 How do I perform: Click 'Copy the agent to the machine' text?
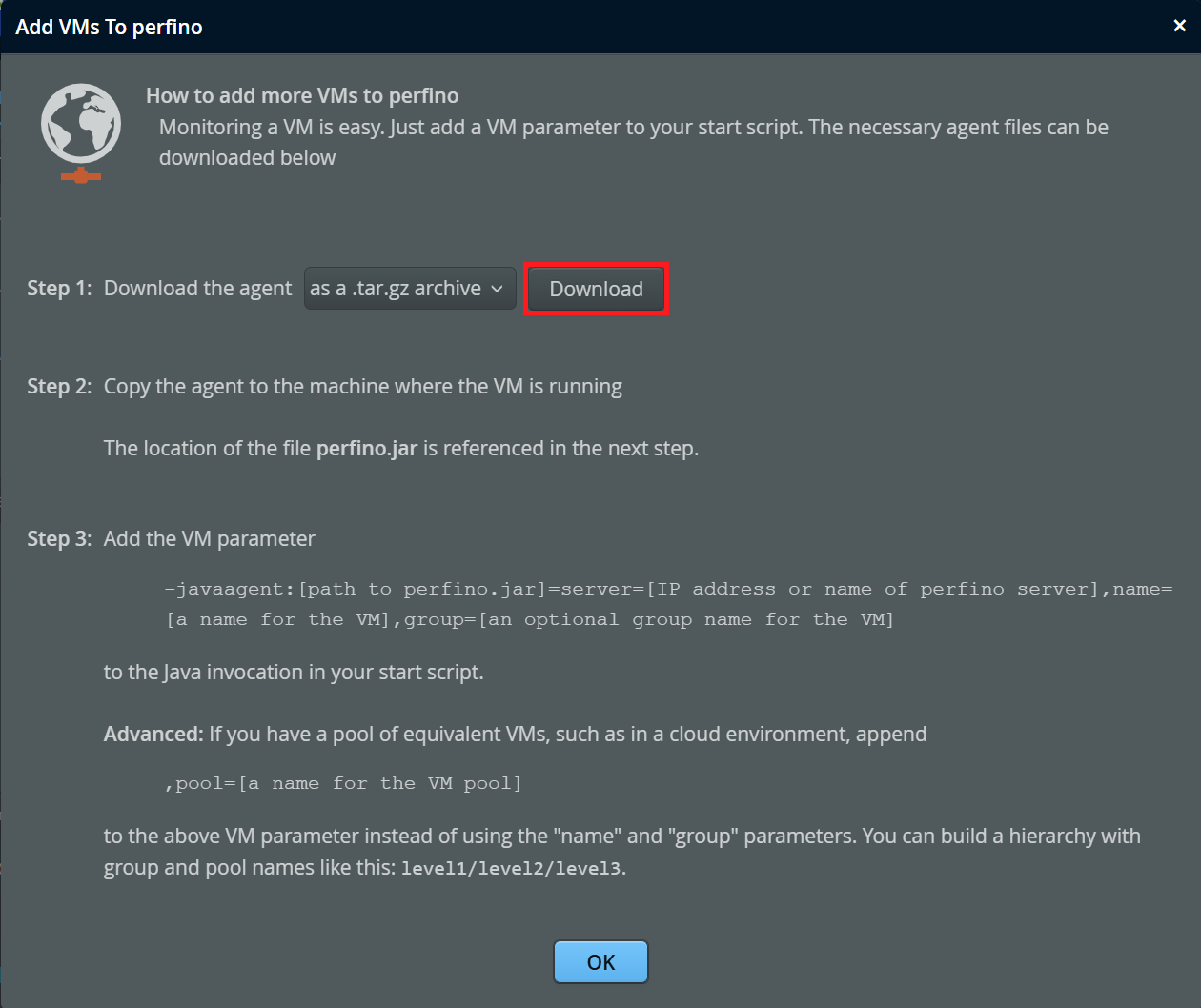pos(362,387)
